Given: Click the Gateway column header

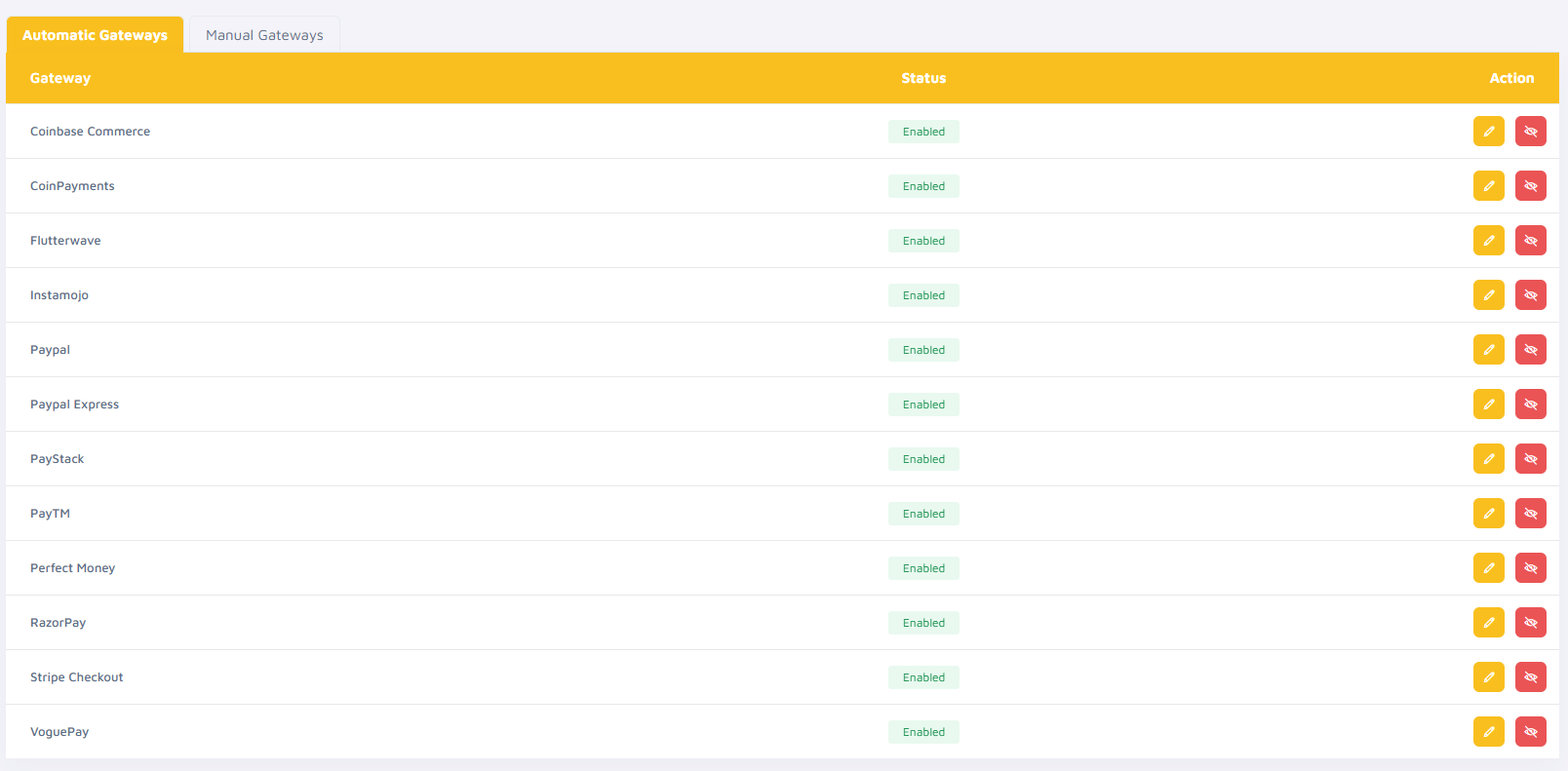Looking at the screenshot, I should 60,78.
